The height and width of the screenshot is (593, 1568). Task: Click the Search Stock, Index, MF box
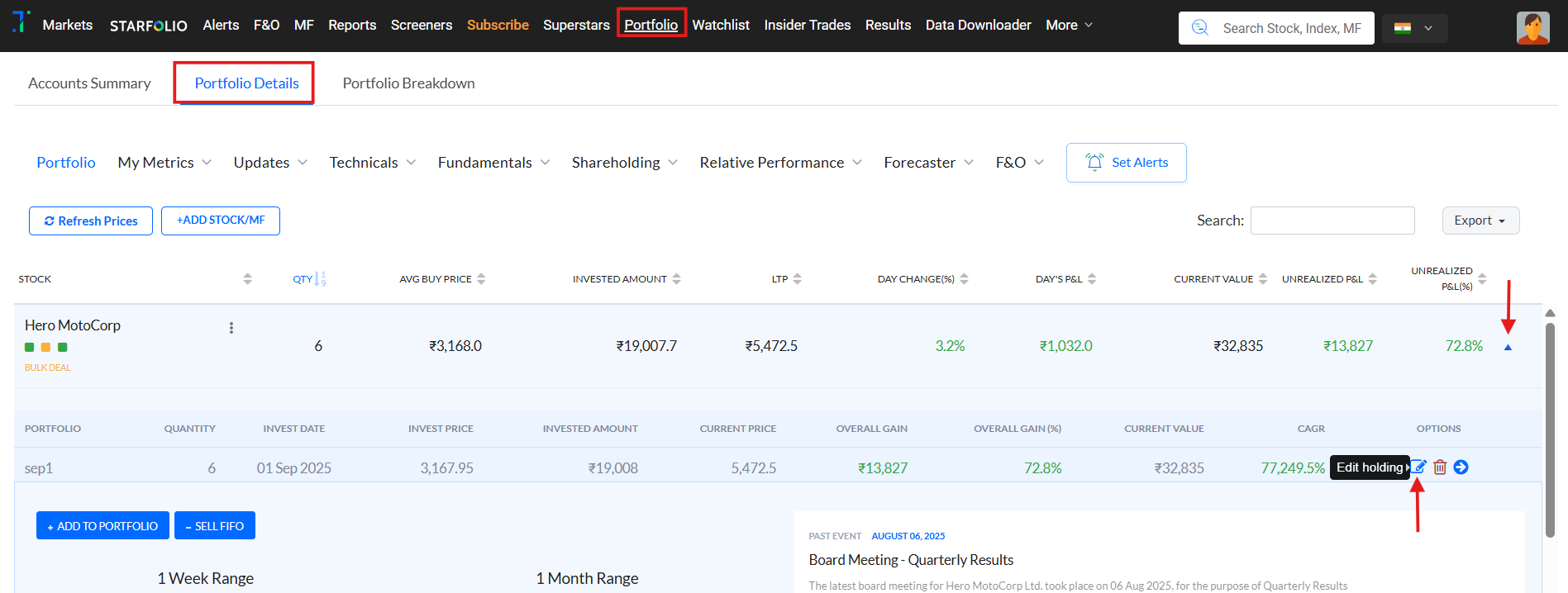(x=1276, y=28)
